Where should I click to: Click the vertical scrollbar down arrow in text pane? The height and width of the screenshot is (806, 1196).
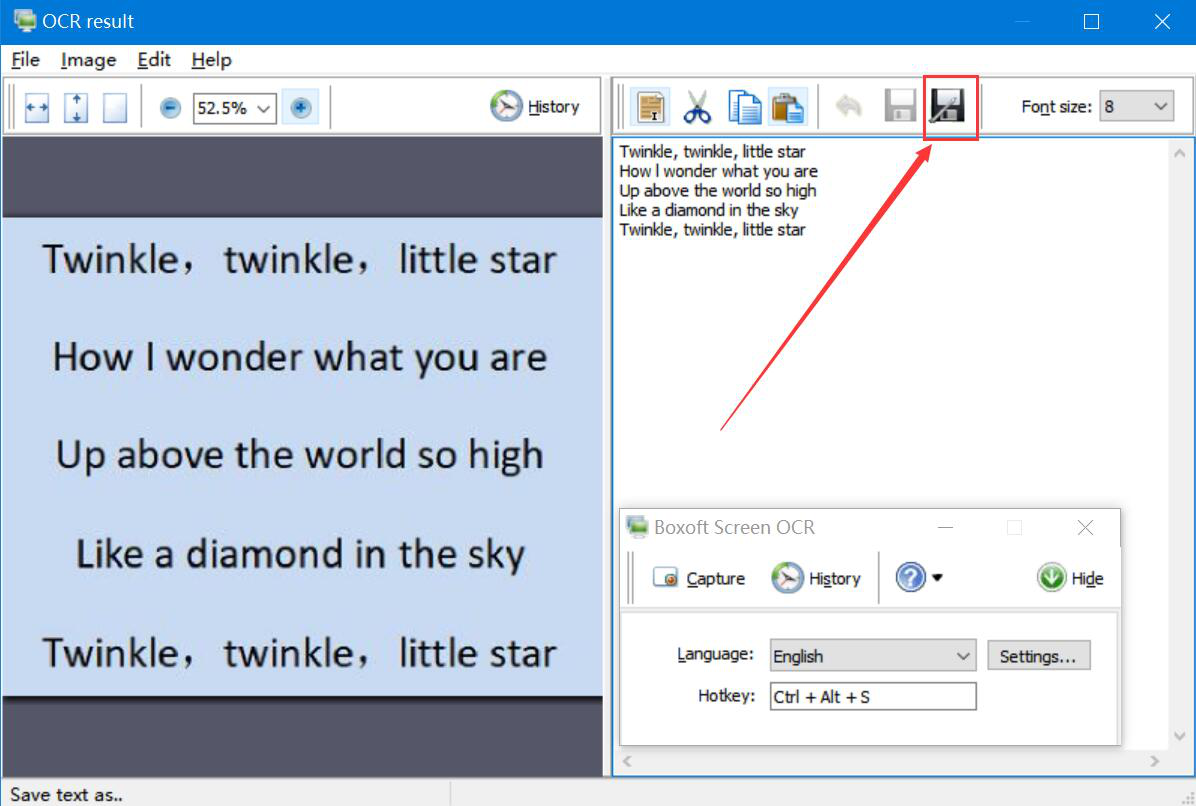1179,736
